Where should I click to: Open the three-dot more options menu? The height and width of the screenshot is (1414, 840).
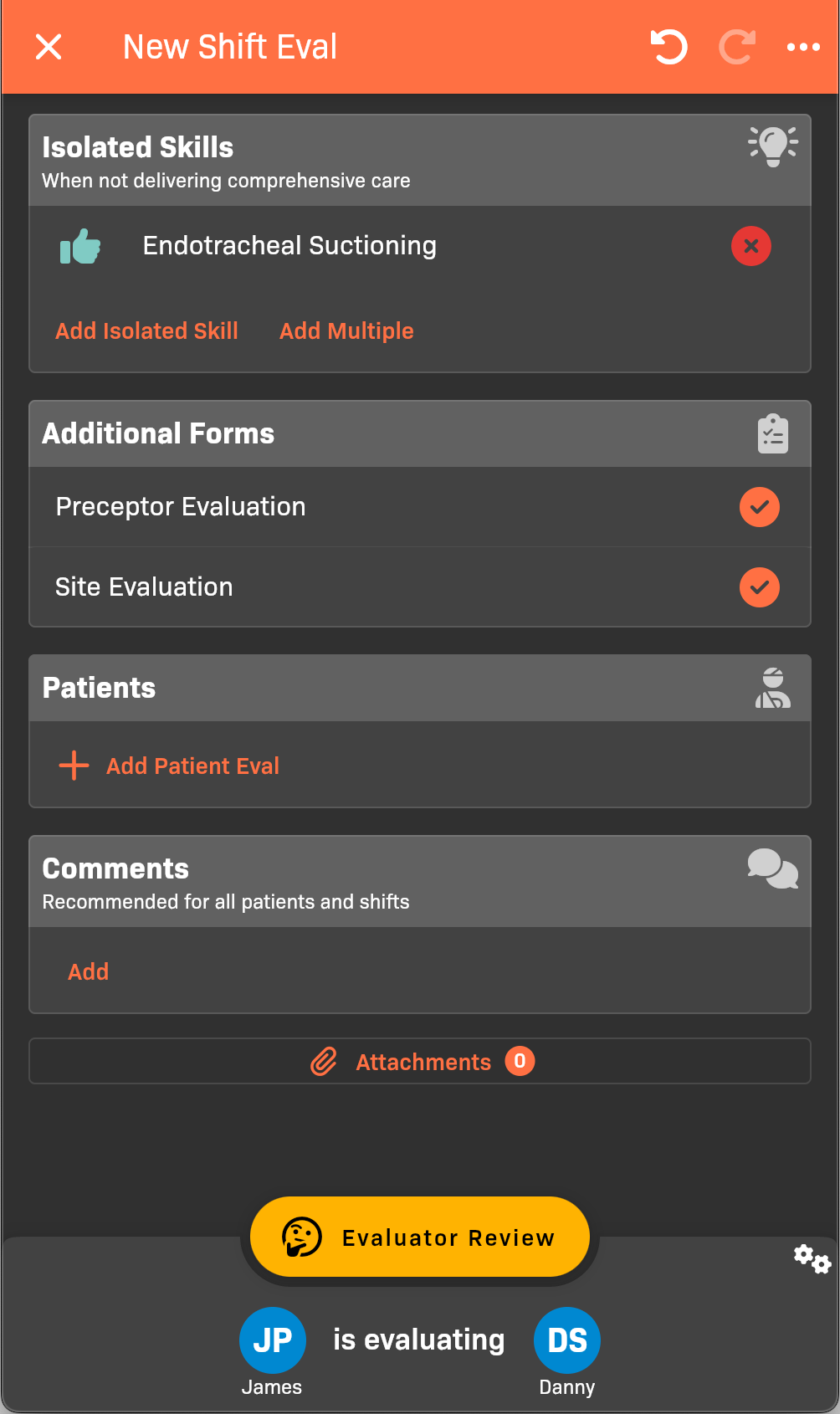803,47
